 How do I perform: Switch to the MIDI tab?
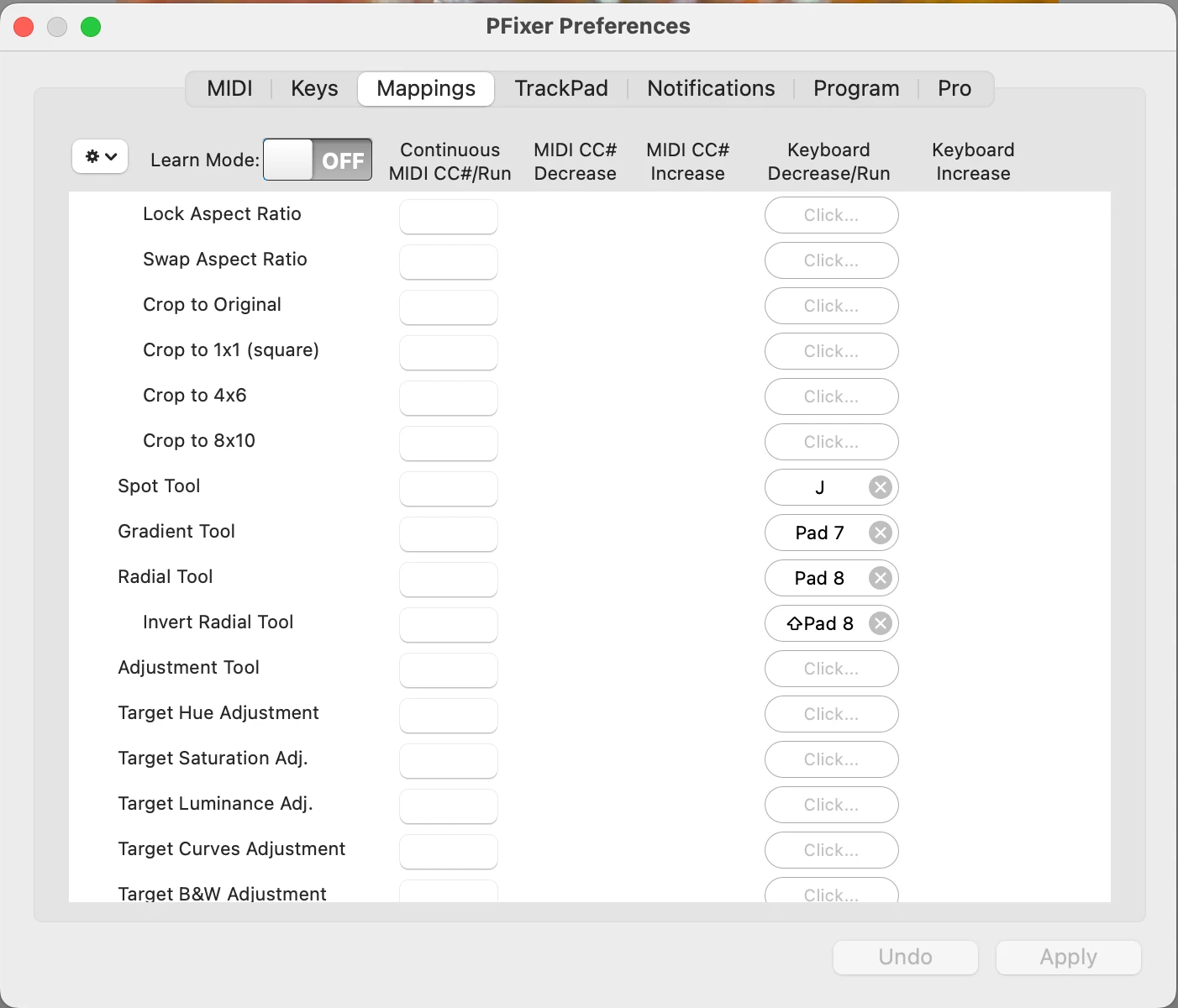pos(229,88)
